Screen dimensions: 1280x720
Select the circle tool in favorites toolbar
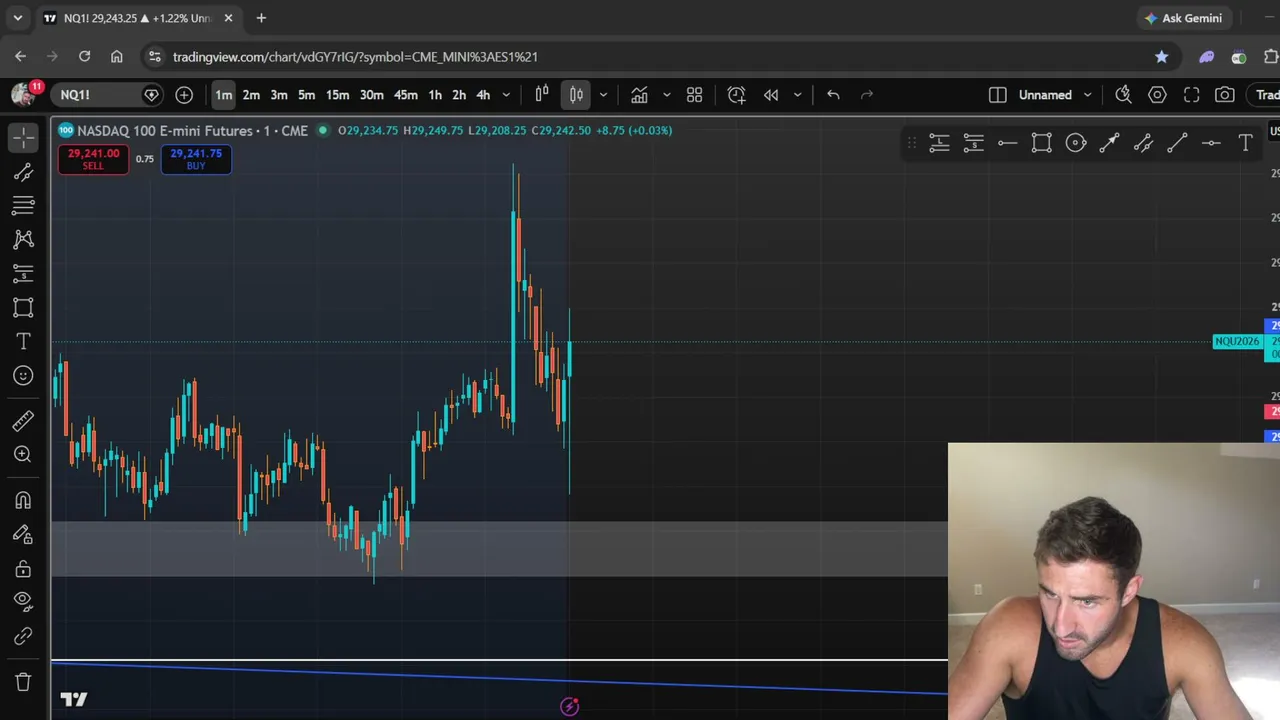pos(1075,144)
